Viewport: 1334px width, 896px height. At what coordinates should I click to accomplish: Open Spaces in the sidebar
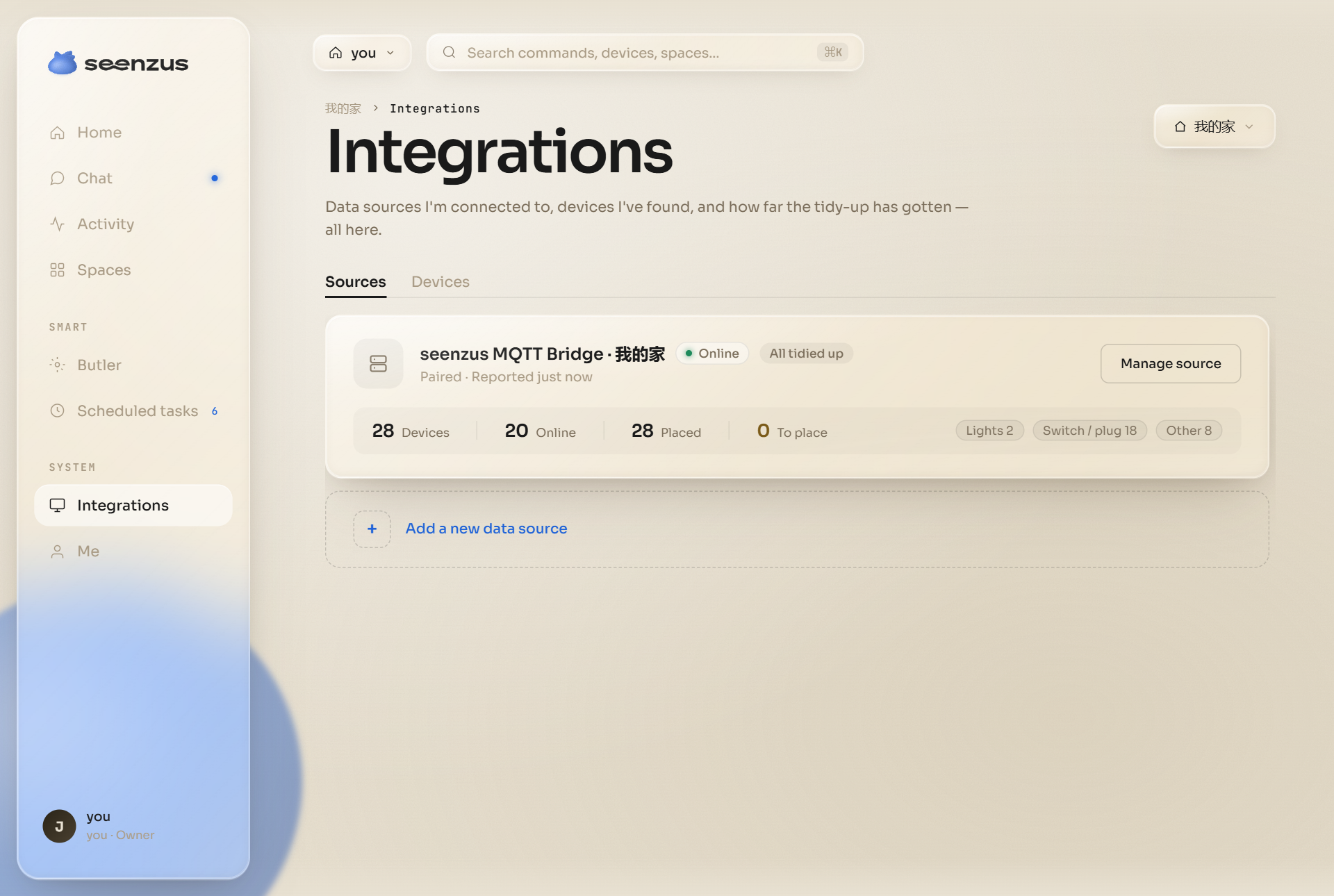point(133,270)
